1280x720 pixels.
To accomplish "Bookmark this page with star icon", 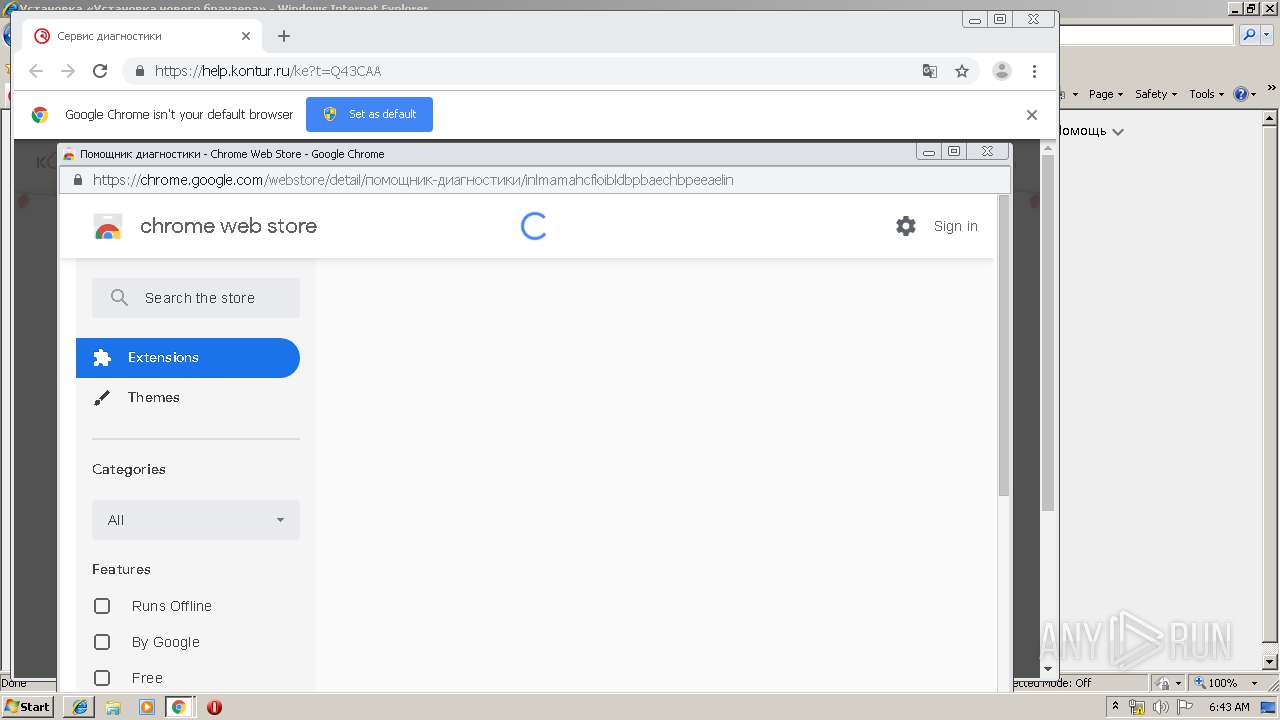I will pyautogui.click(x=962, y=71).
